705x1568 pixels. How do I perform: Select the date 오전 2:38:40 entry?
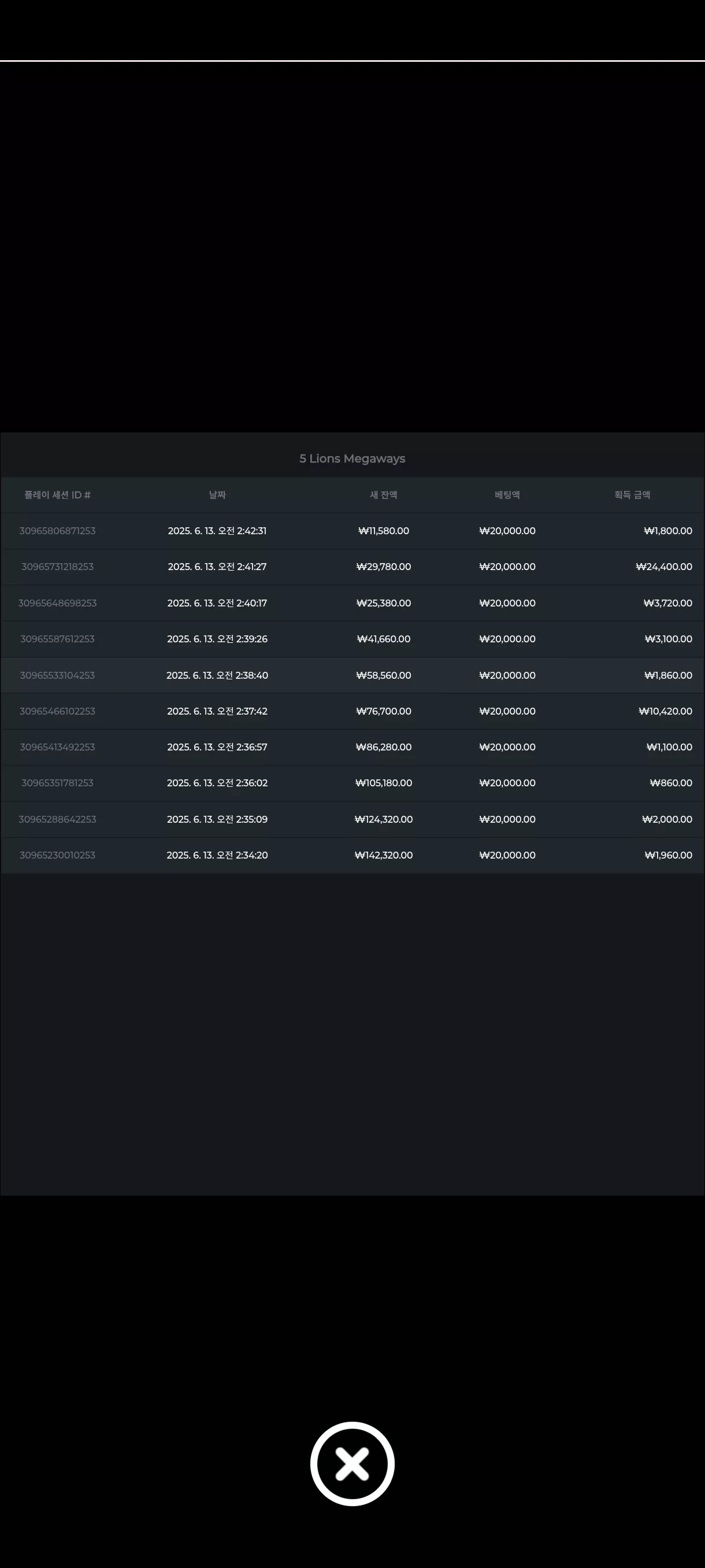coord(217,675)
